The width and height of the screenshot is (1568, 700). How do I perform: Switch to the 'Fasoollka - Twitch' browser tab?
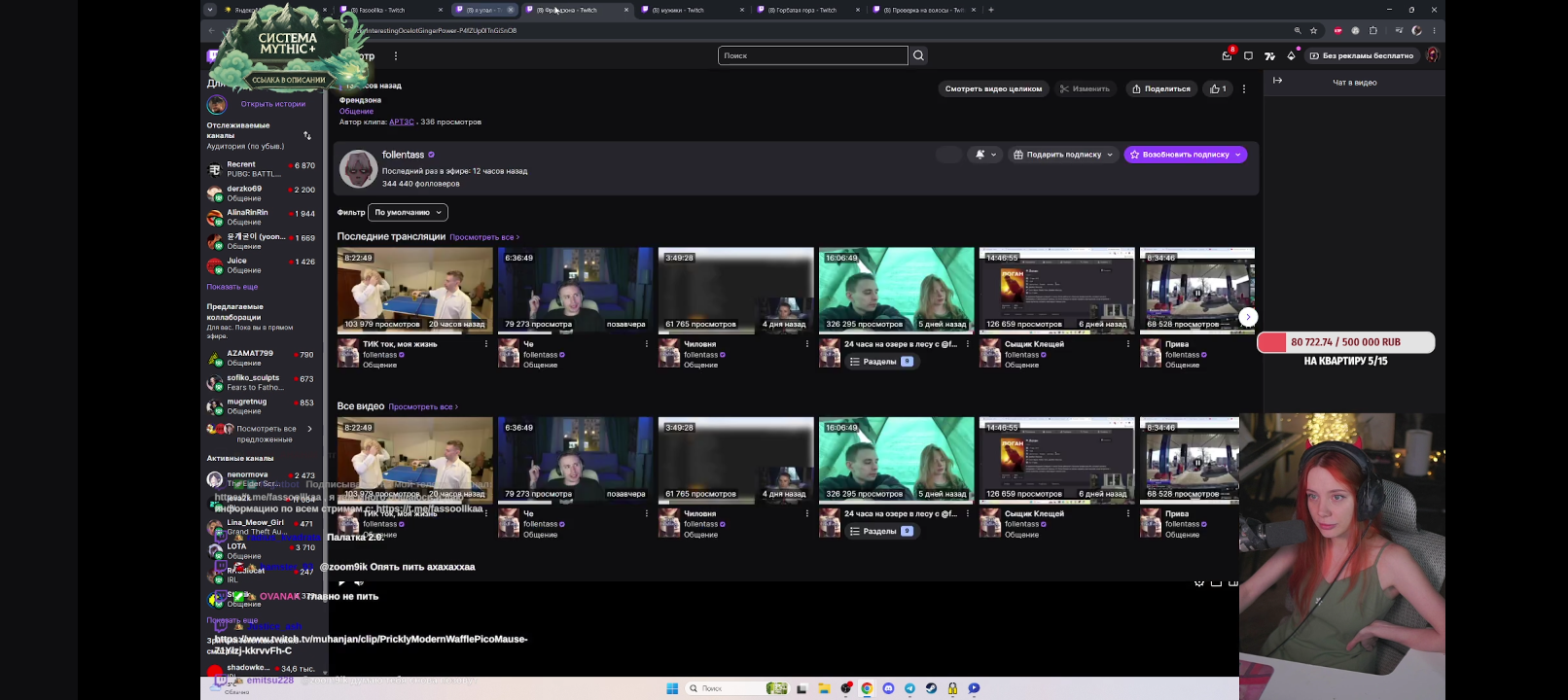[389, 10]
